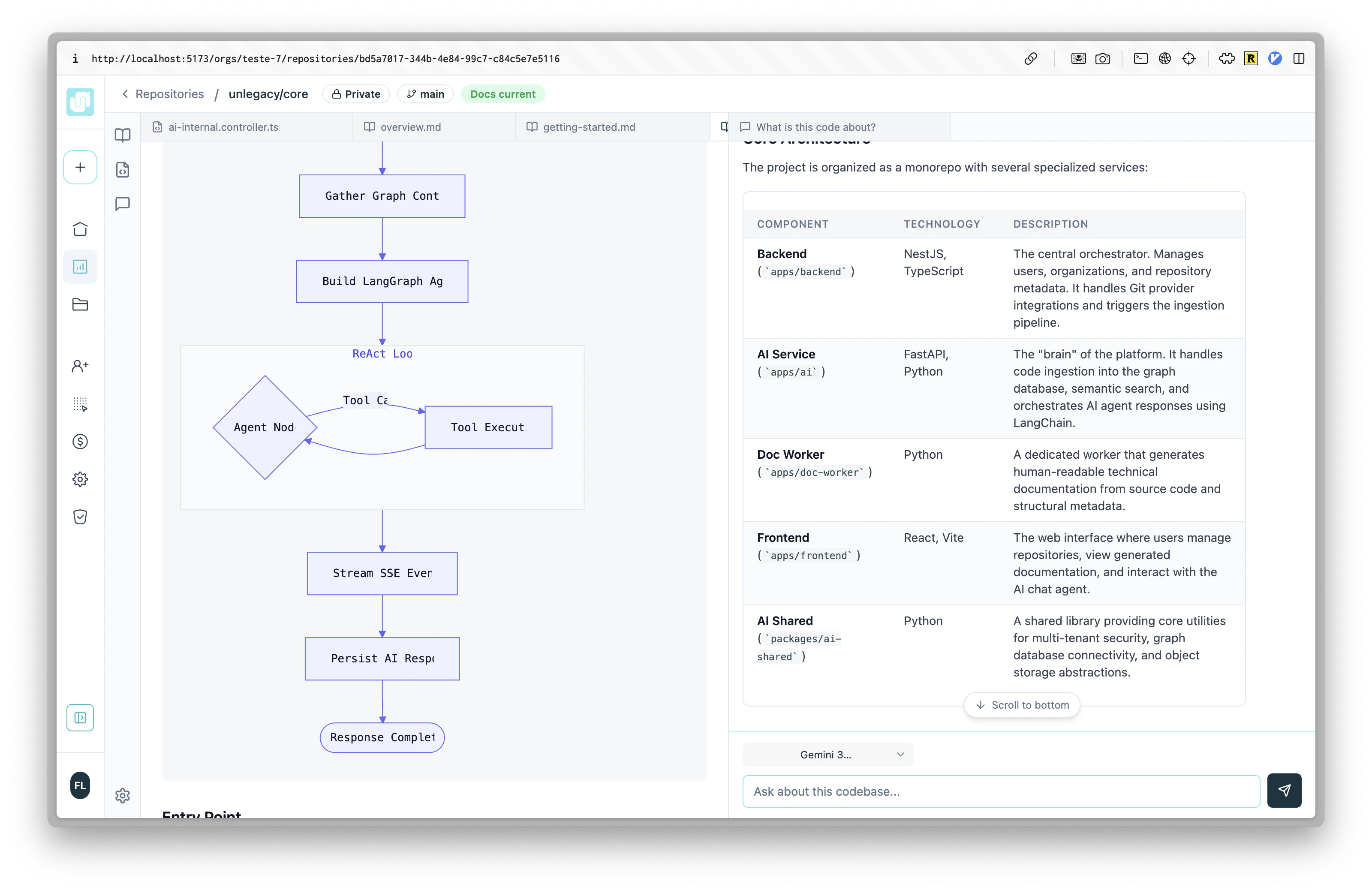Open the main branch selector
Screen dimensions: 1372x890
pos(425,94)
